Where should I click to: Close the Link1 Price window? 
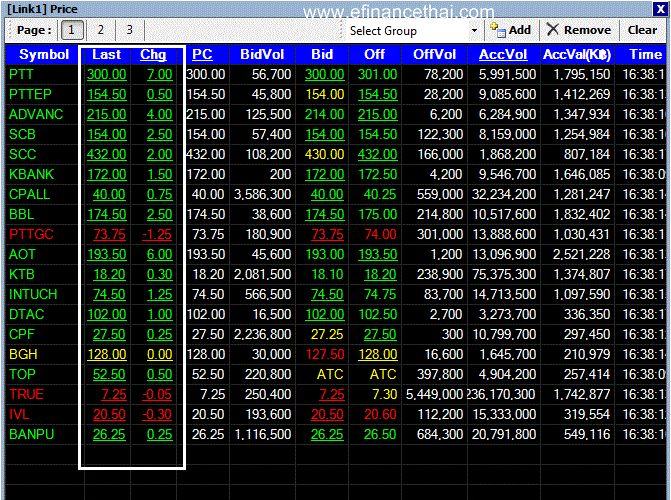(x=659, y=9)
